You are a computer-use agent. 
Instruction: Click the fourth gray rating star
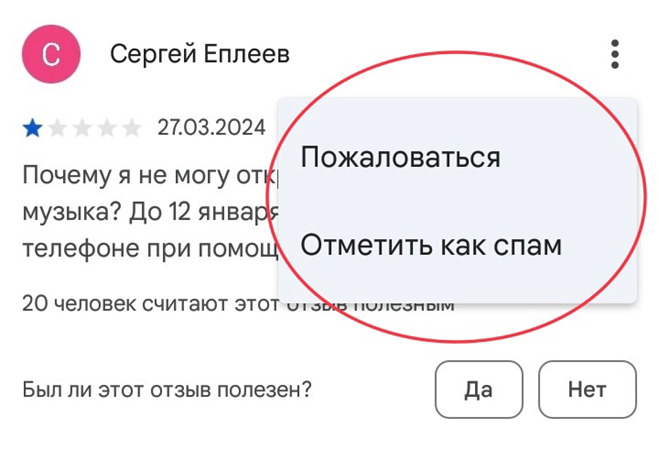(107, 128)
